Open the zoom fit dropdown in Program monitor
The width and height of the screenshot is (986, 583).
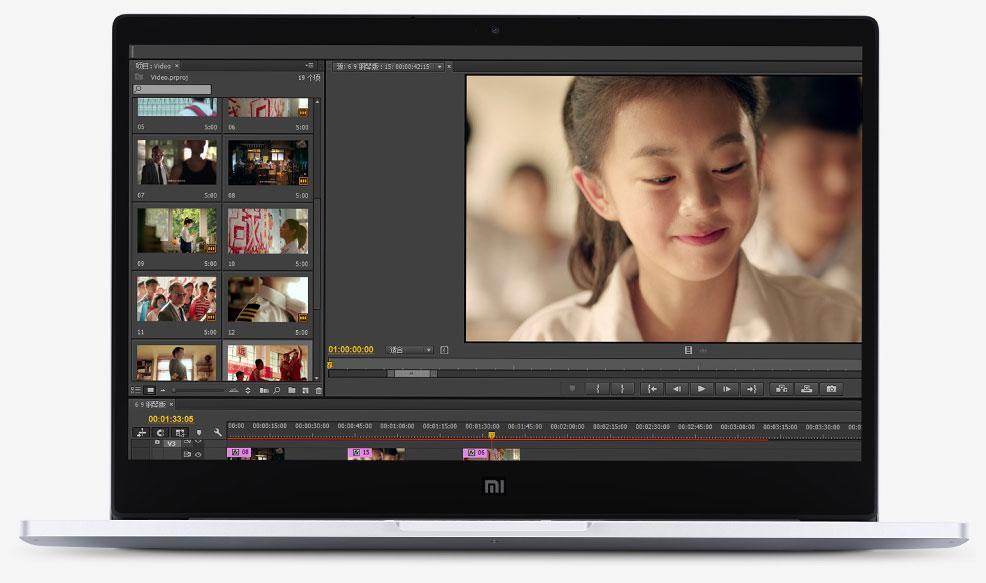[x=410, y=350]
